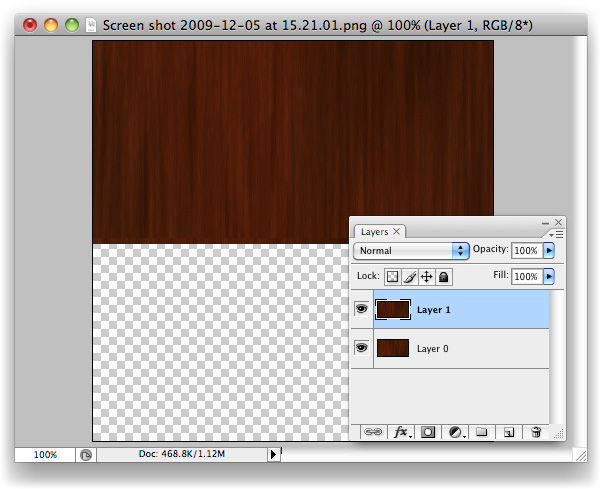Toggle visibility of Layer 0

361,349
